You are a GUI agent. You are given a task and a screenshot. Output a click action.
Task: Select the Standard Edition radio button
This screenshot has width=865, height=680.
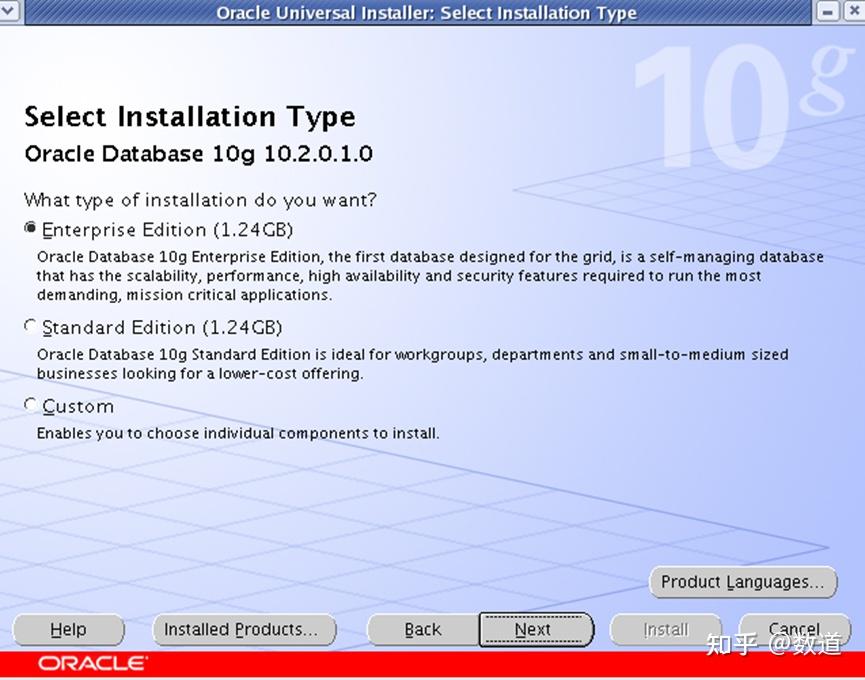coord(31,325)
